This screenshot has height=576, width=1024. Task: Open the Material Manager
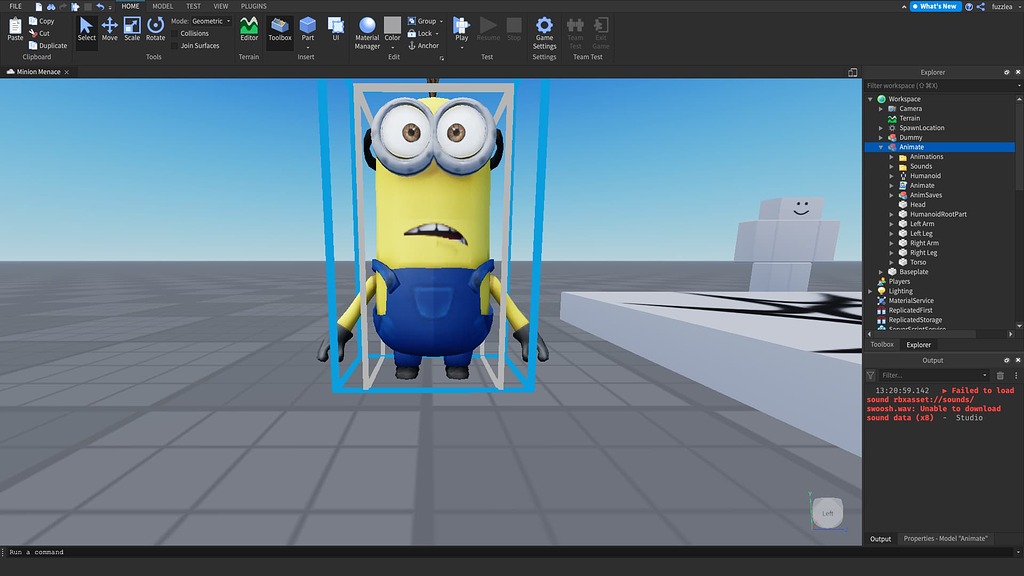pos(367,28)
